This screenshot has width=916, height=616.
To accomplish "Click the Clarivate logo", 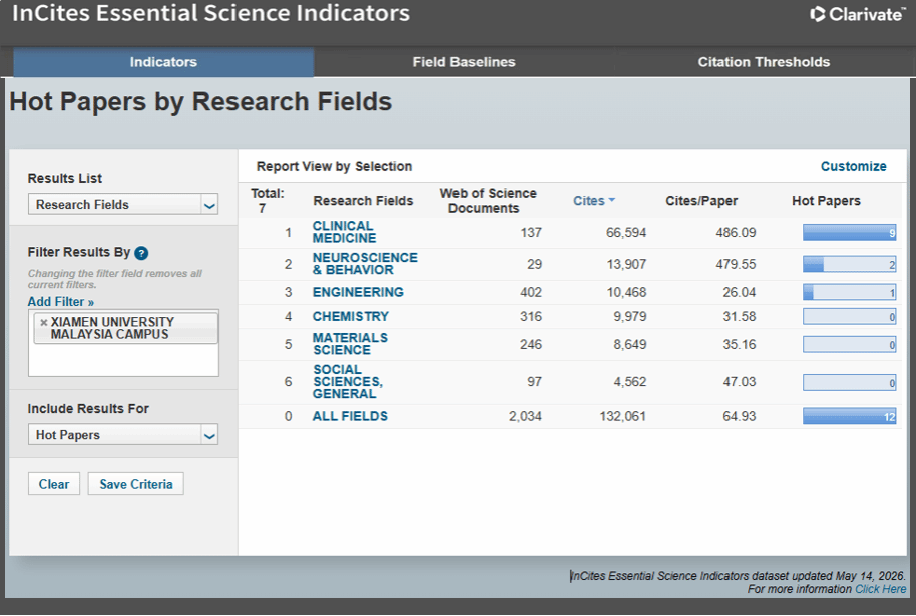I will point(857,14).
